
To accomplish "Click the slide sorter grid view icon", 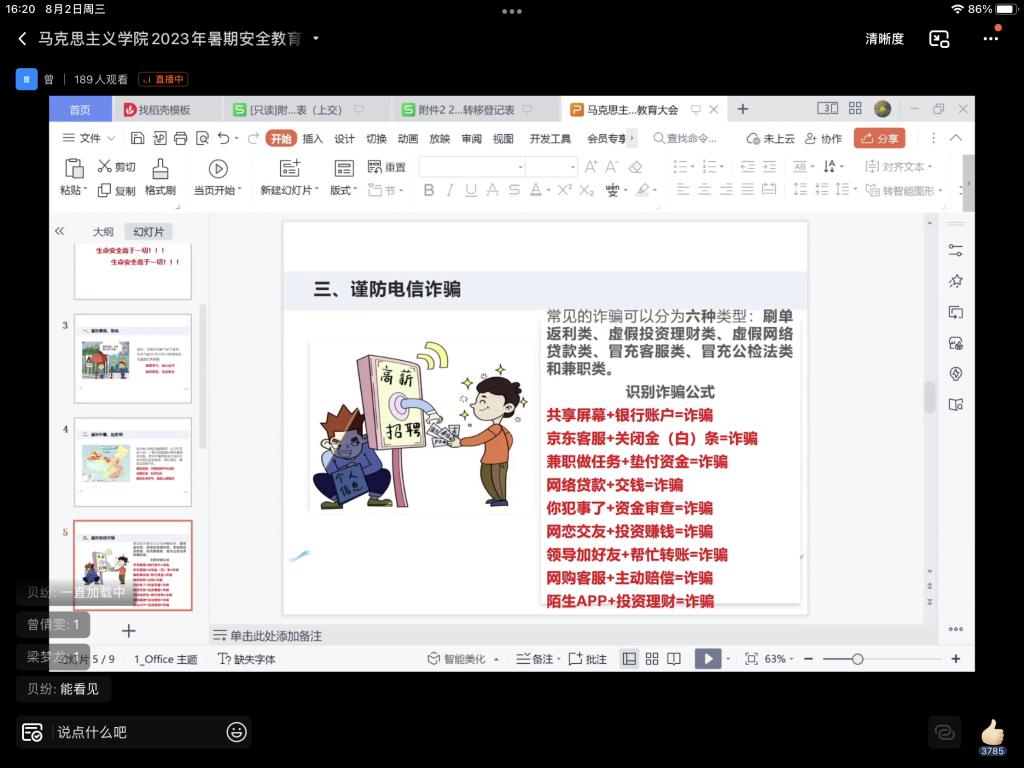I will coord(652,659).
